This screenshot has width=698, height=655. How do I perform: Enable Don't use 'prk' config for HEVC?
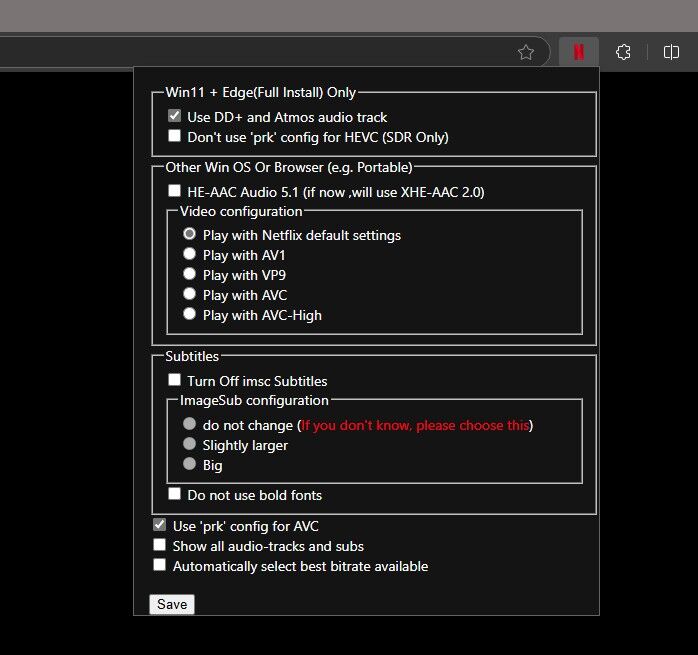[x=174, y=136]
